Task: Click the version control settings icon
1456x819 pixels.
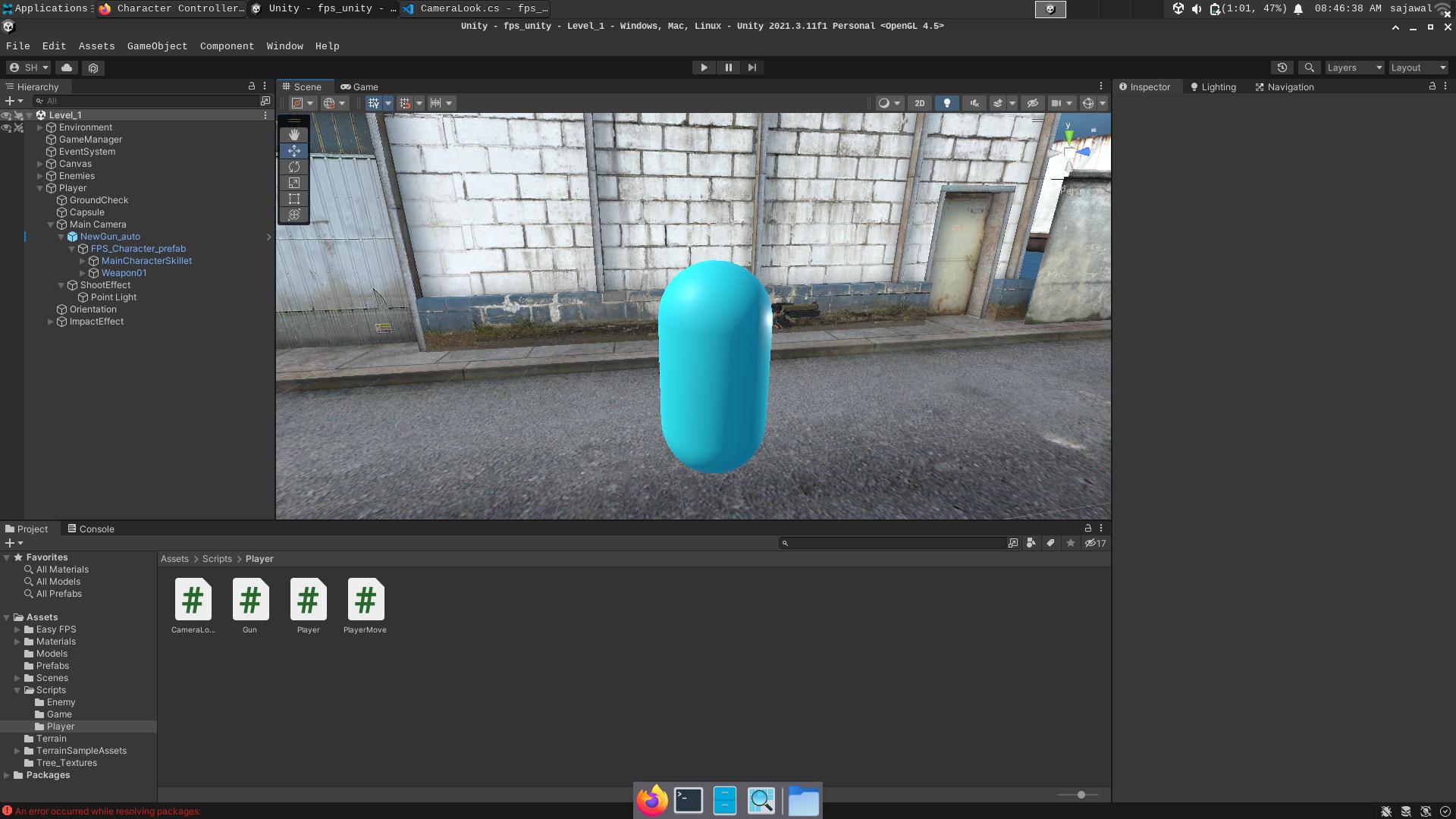Action: [93, 67]
